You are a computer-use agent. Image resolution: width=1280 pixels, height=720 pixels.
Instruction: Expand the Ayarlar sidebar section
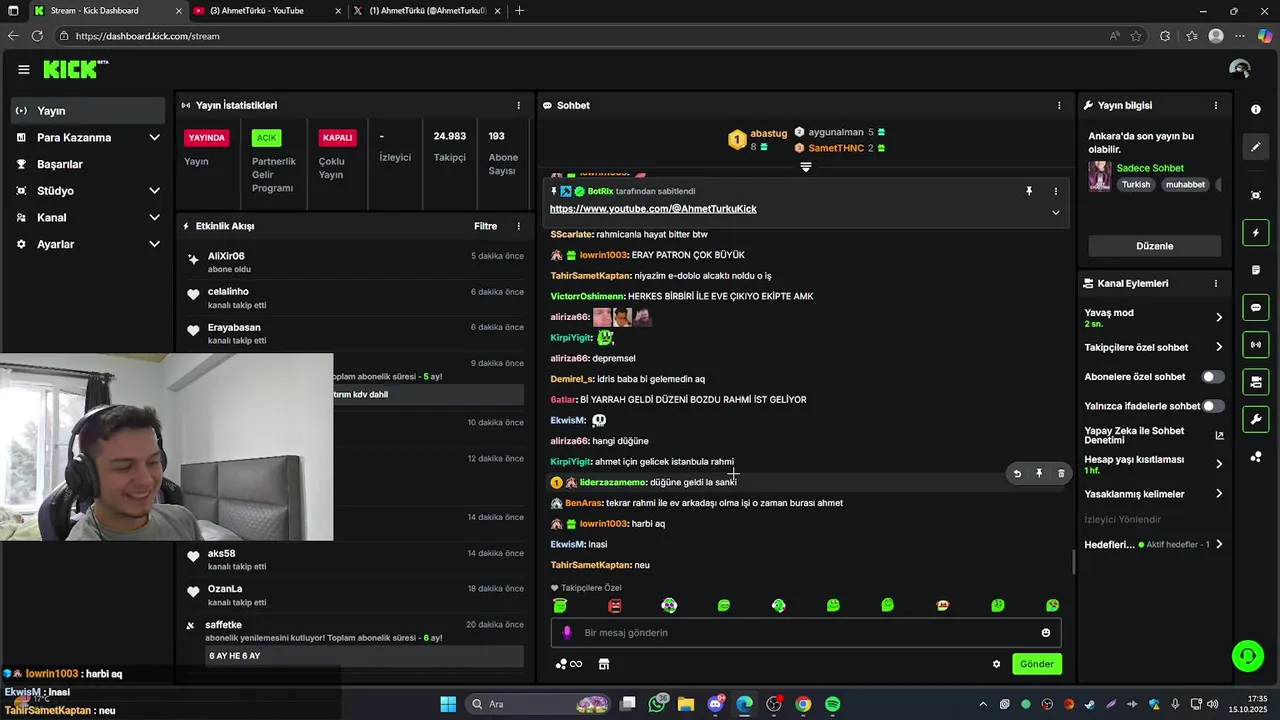[x=88, y=244]
